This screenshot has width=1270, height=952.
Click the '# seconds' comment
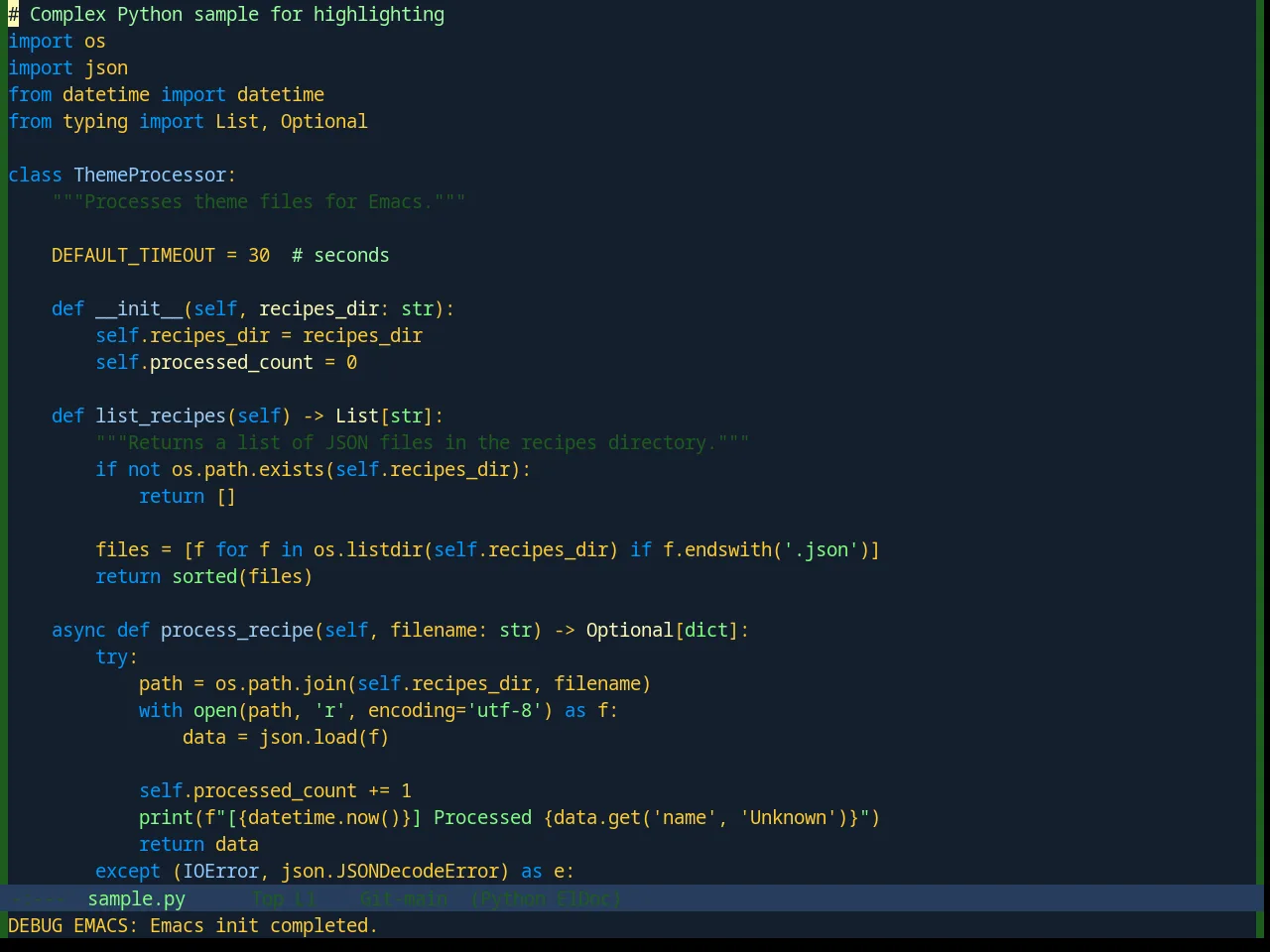click(x=340, y=256)
